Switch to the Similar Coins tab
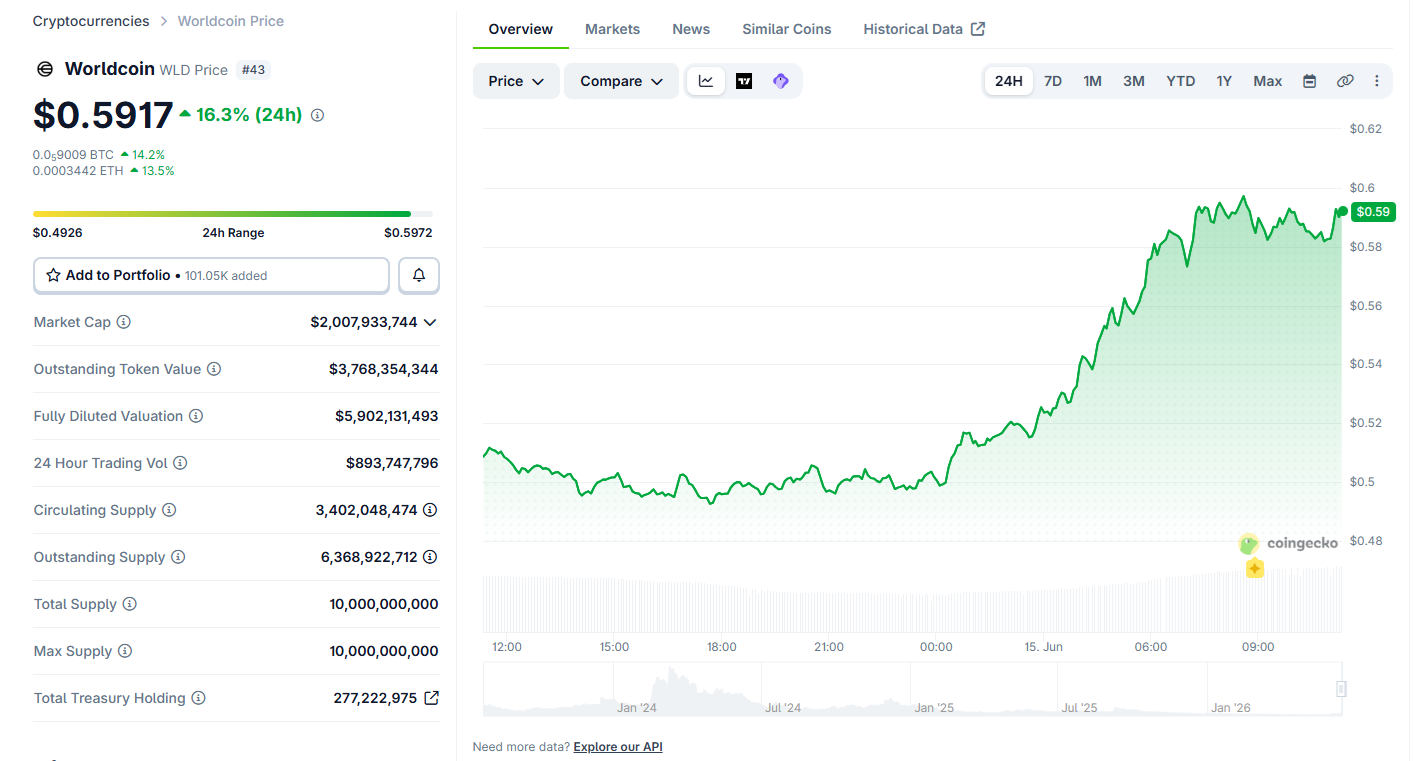 (787, 29)
